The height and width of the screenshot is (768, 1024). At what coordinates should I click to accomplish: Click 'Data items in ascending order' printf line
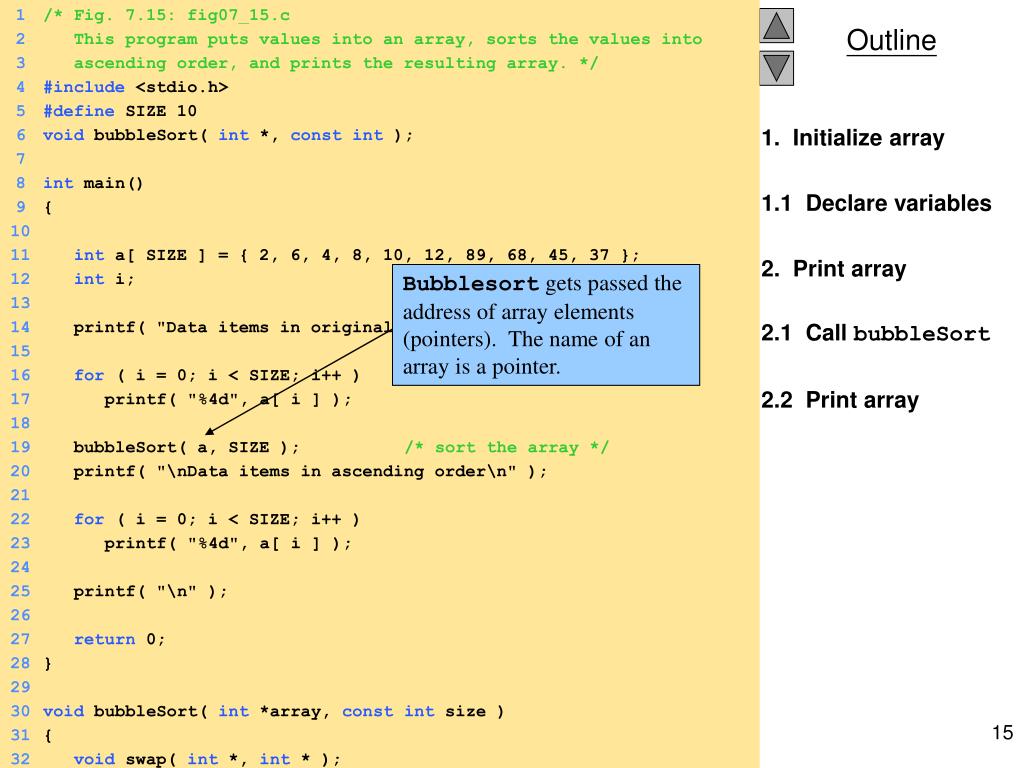pyautogui.click(x=310, y=472)
